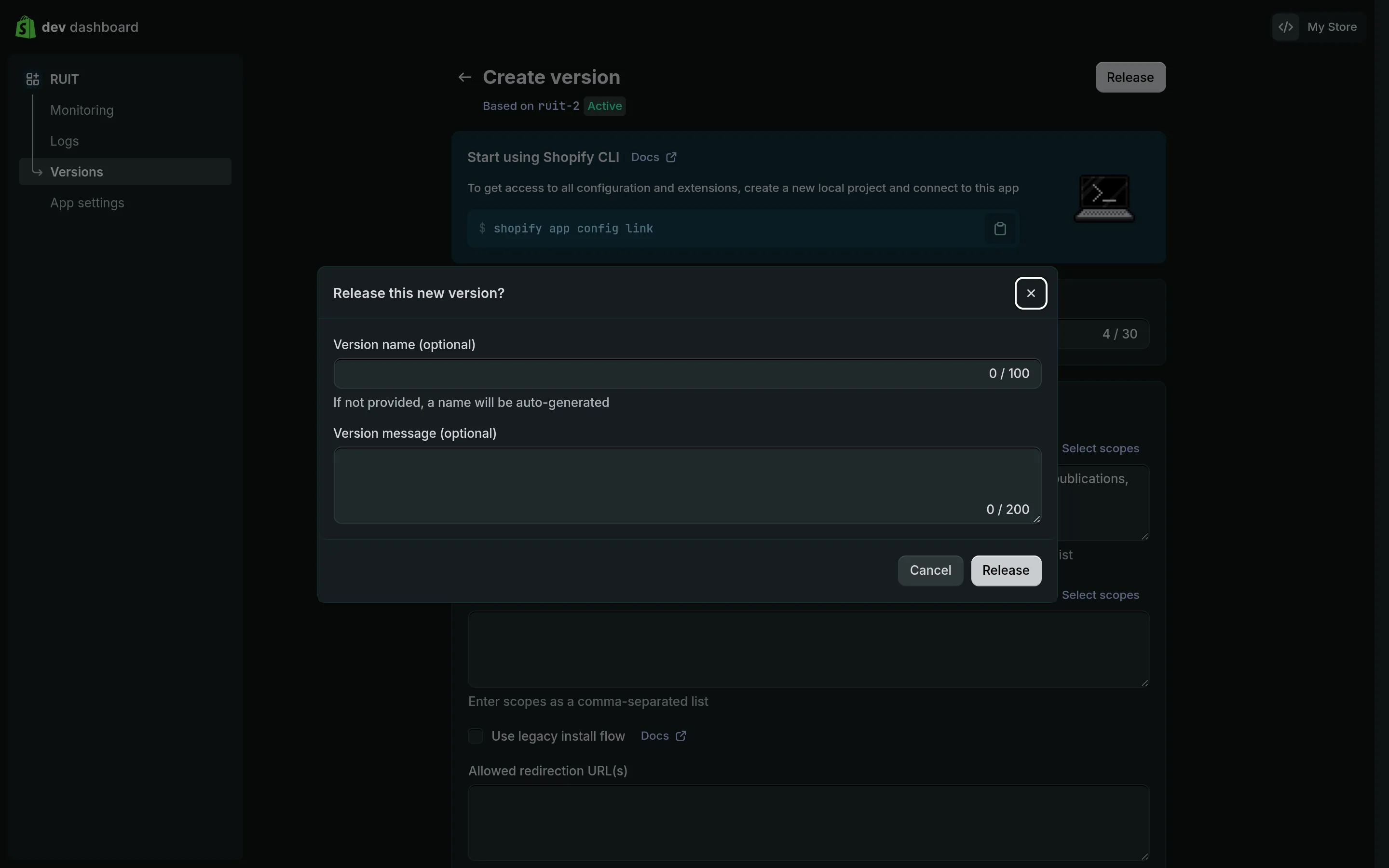Click the Allowed redirection URL(s) text area
Image resolution: width=1389 pixels, height=868 pixels.
tap(808, 823)
